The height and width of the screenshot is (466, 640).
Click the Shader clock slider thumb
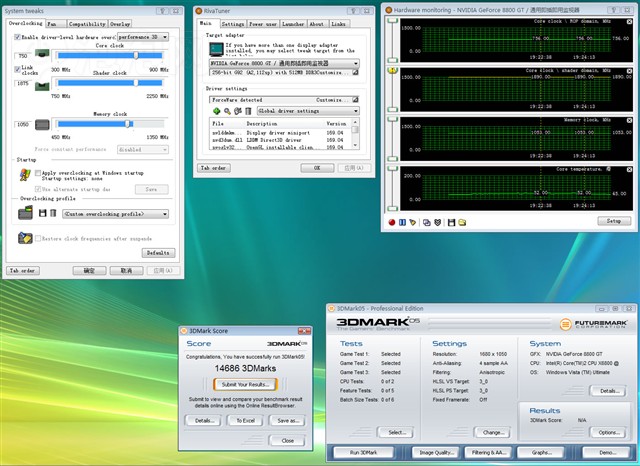(x=136, y=83)
